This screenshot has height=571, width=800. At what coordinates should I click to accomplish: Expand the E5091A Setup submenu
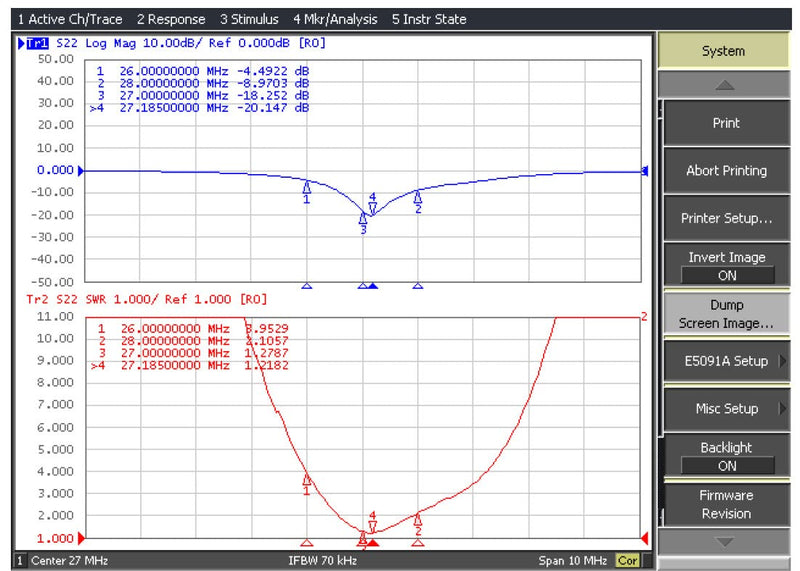click(x=726, y=361)
